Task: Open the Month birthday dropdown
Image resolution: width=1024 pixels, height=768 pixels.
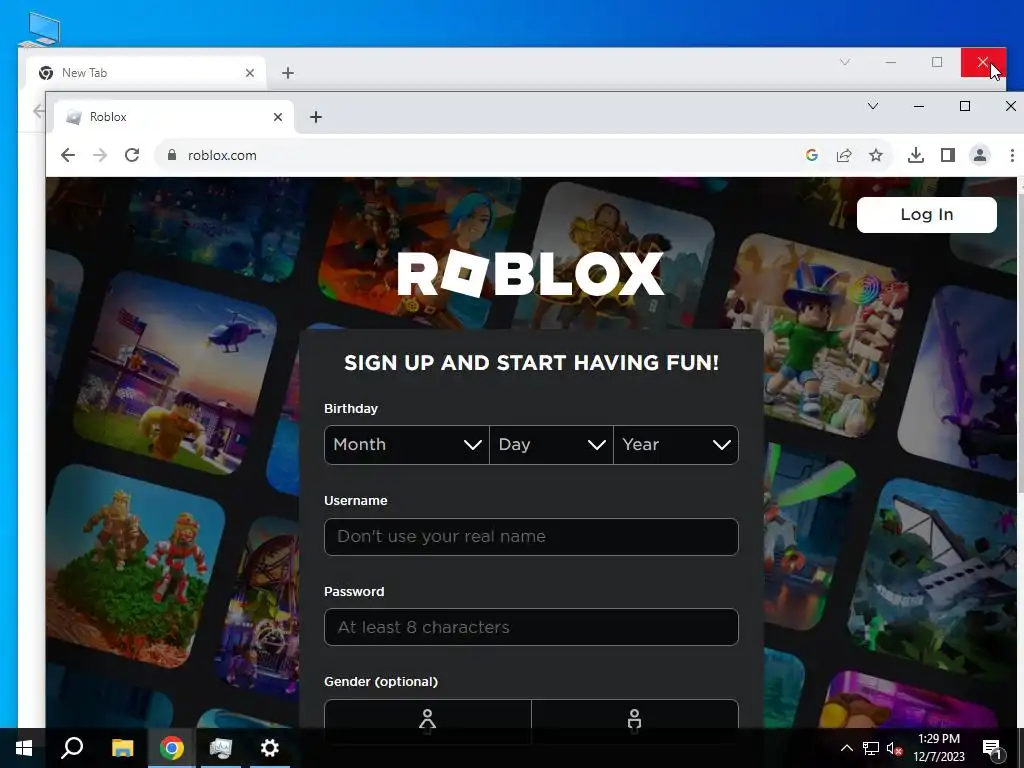Action: click(407, 445)
